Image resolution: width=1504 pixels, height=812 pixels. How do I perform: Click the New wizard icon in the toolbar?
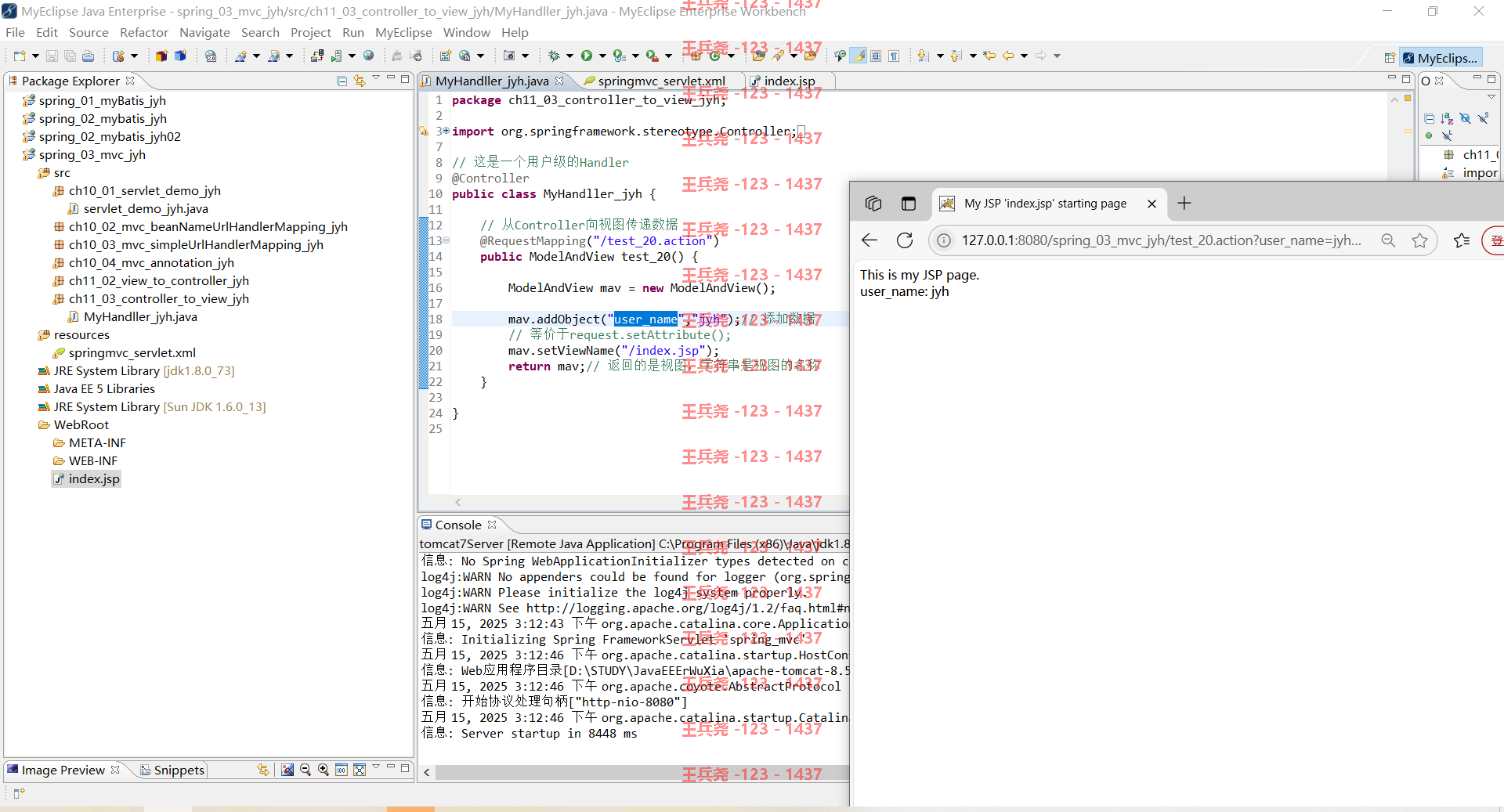click(20, 56)
